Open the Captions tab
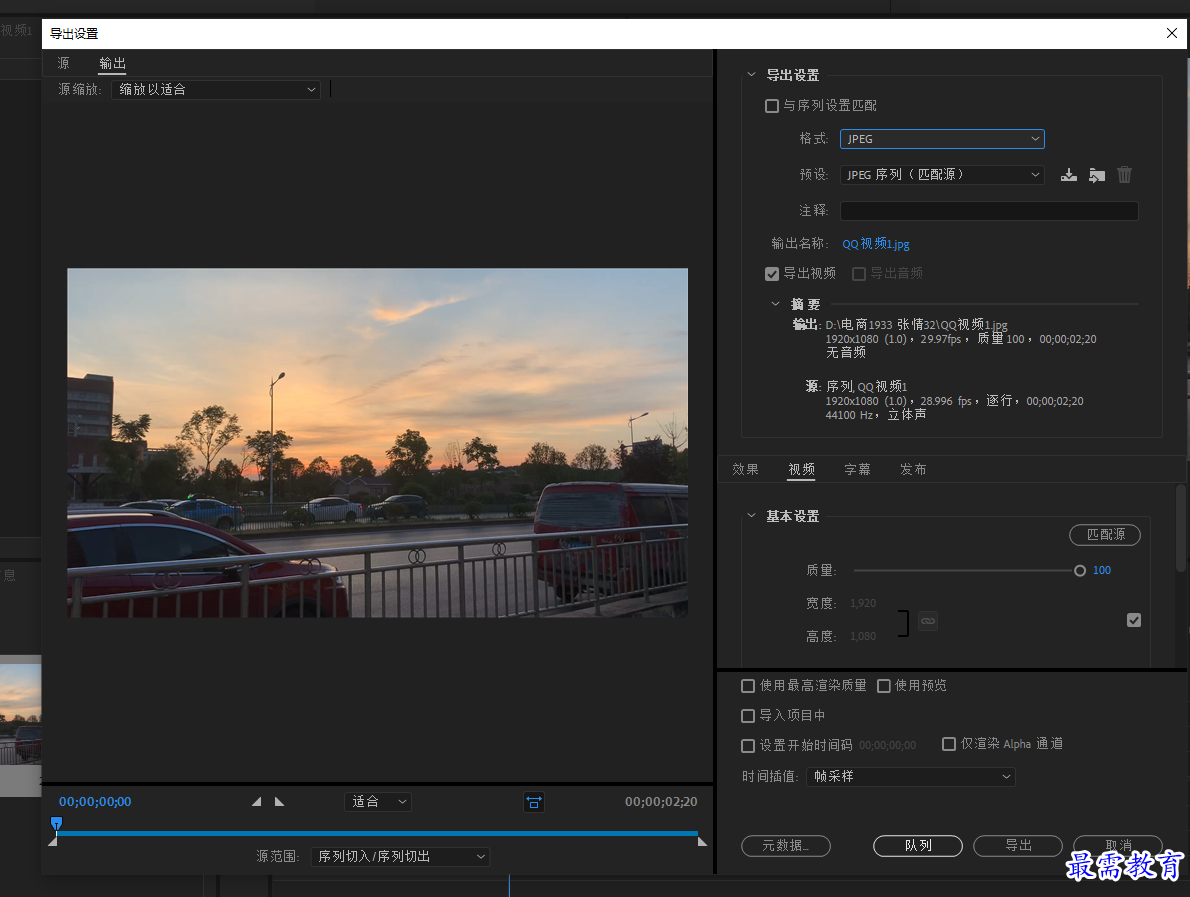 point(858,470)
